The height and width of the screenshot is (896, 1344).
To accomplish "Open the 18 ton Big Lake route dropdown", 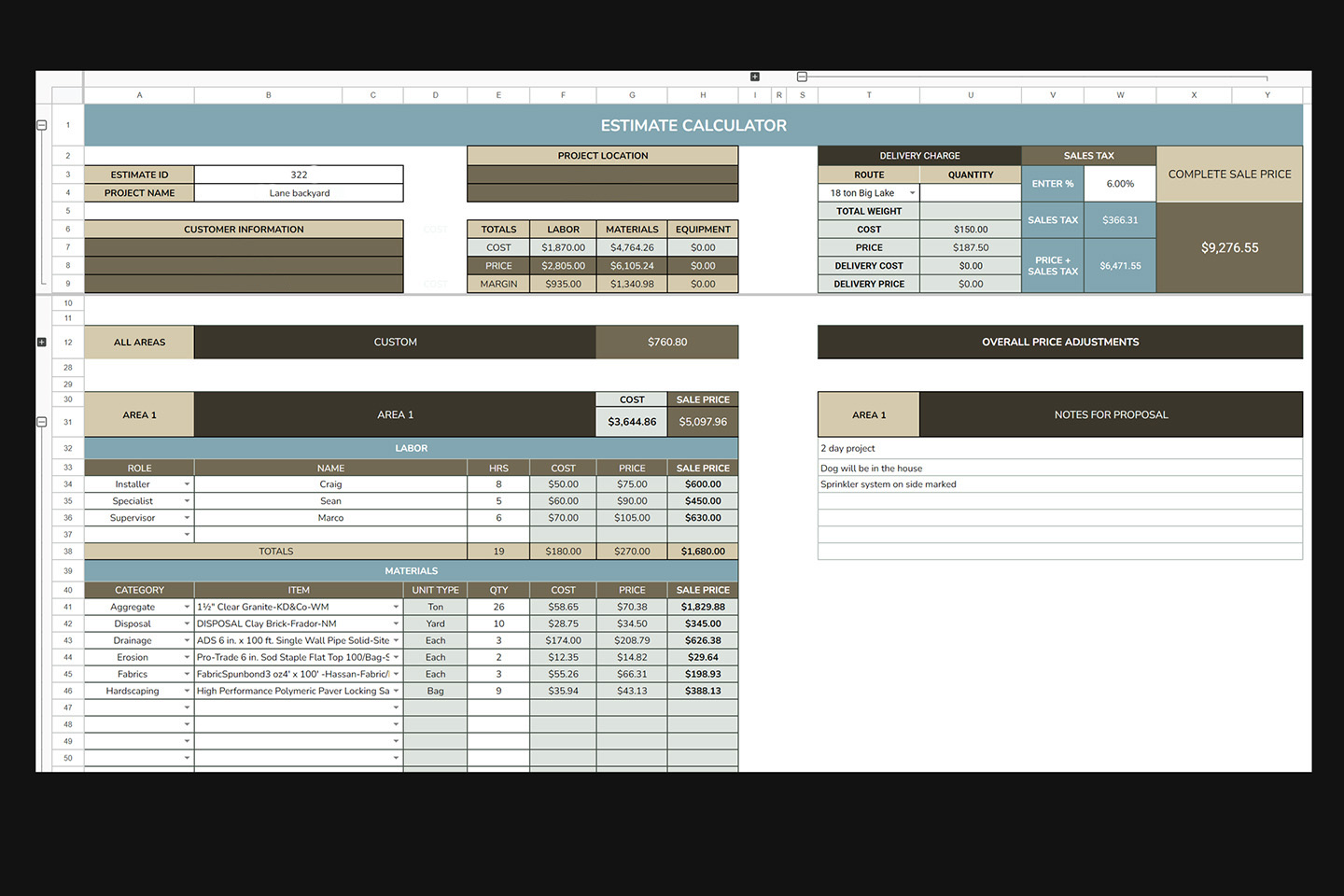I will pyautogui.click(x=912, y=193).
